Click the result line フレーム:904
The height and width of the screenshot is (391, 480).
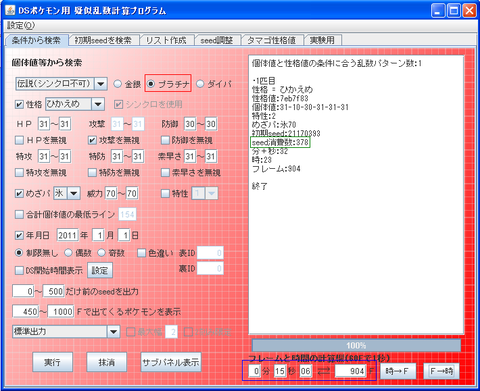tap(276, 169)
